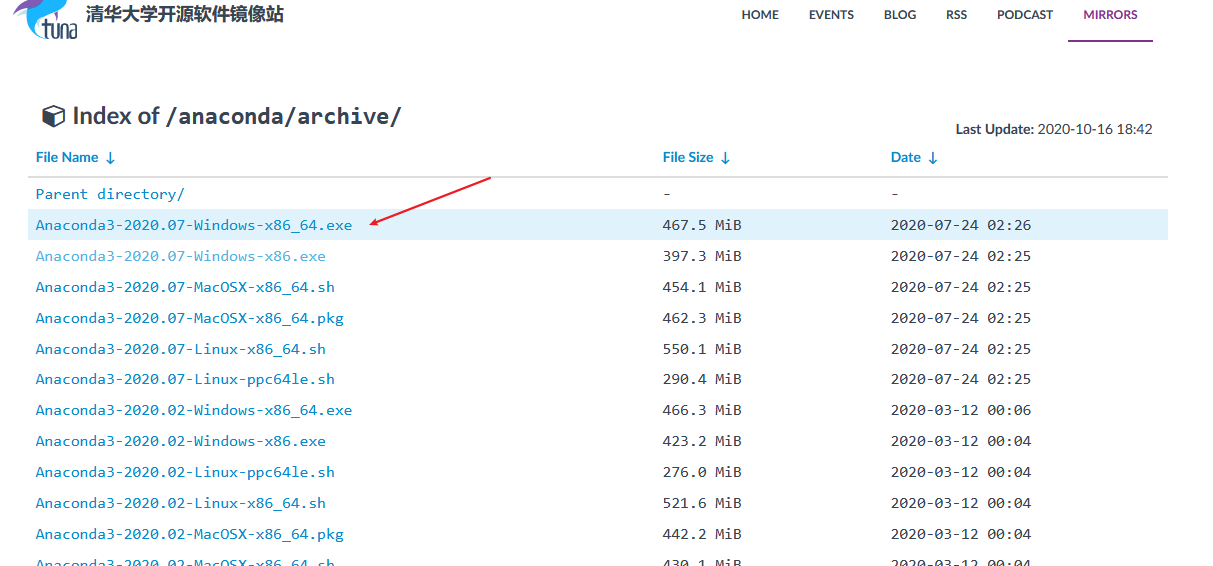Download Anaconda3-2020.02-Windows-x86_64.exe
1213x566 pixels.
[194, 410]
